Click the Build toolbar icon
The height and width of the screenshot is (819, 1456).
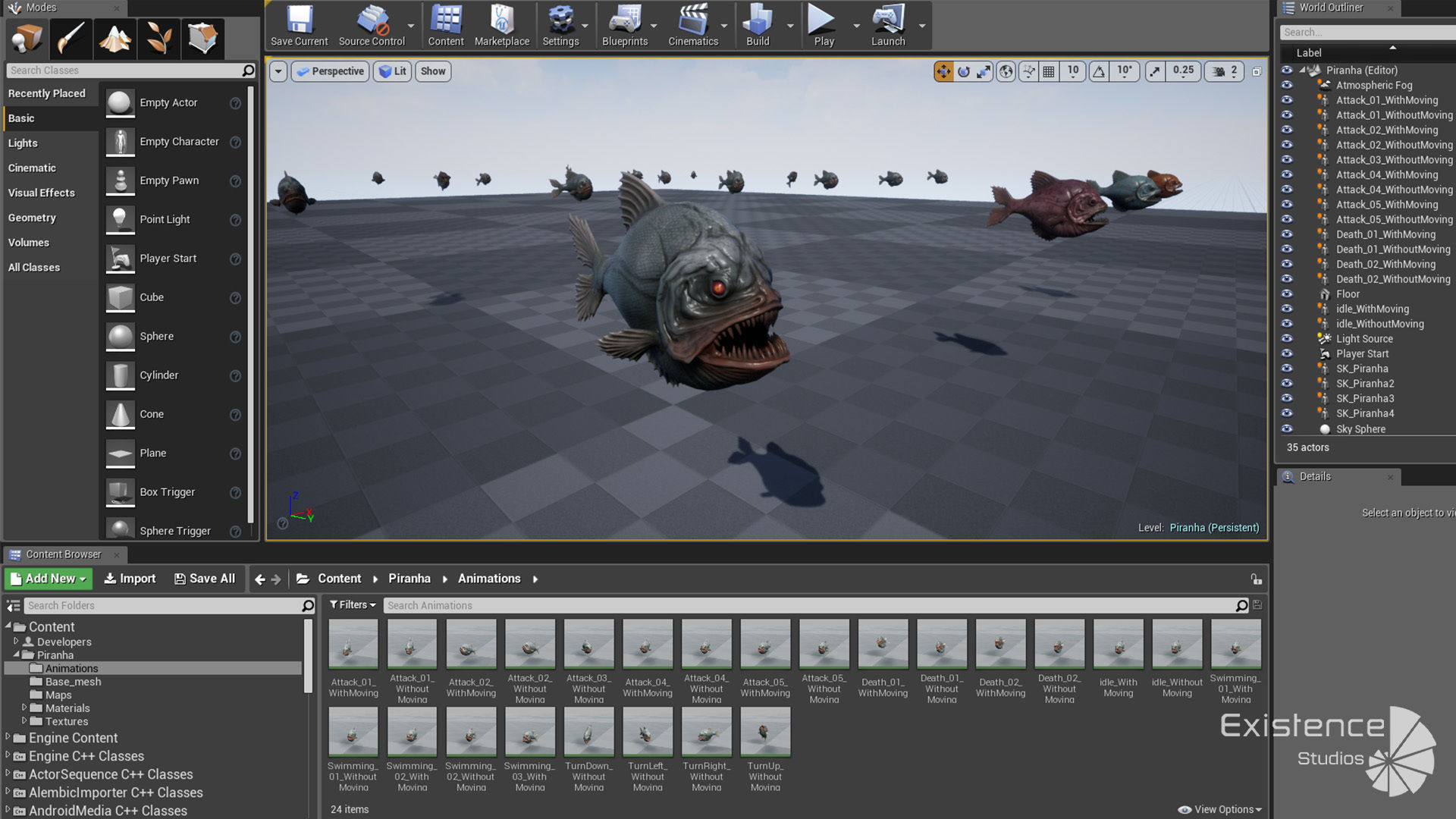758,25
